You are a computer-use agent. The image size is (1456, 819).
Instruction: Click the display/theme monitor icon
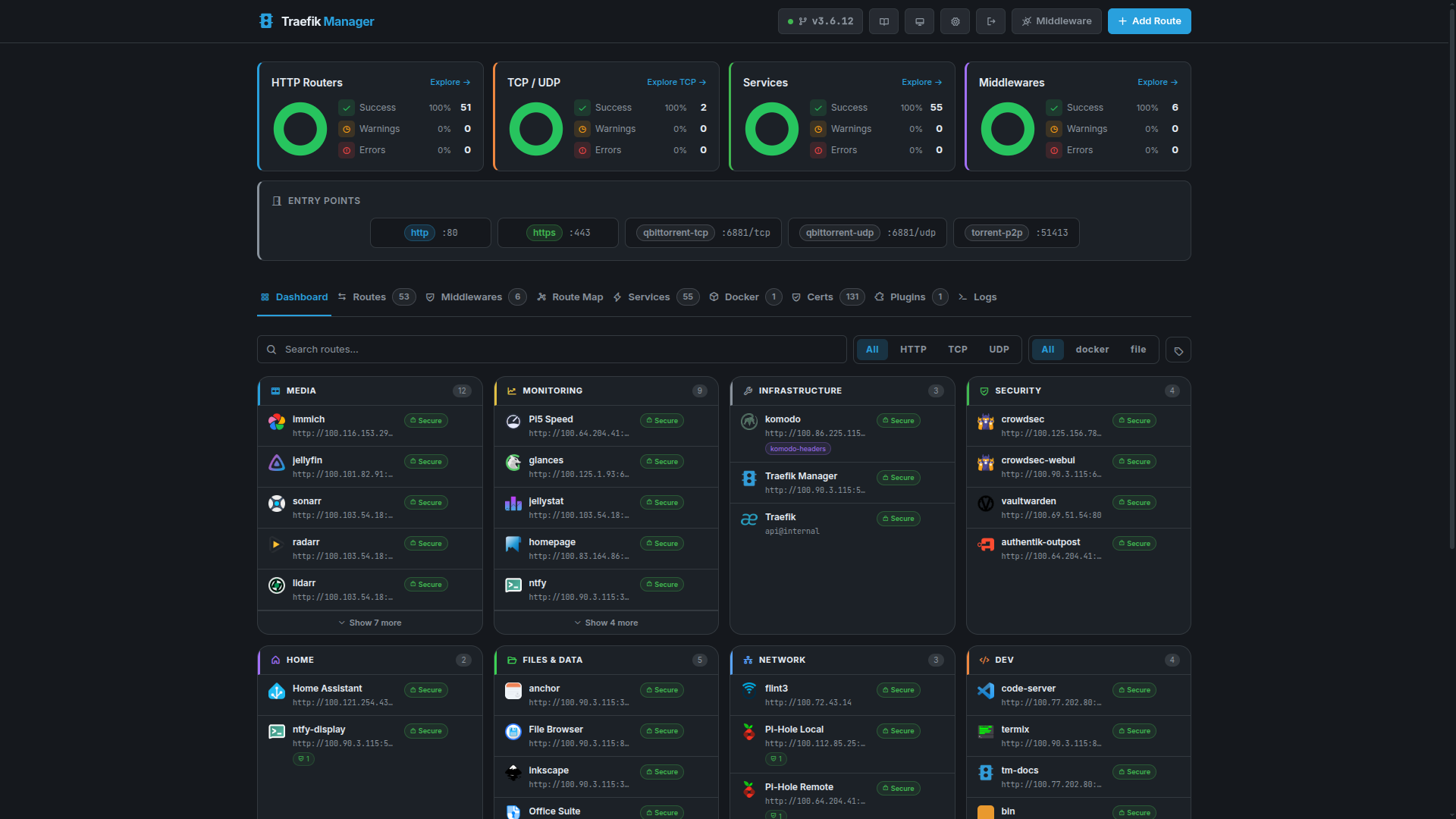pyautogui.click(x=919, y=21)
